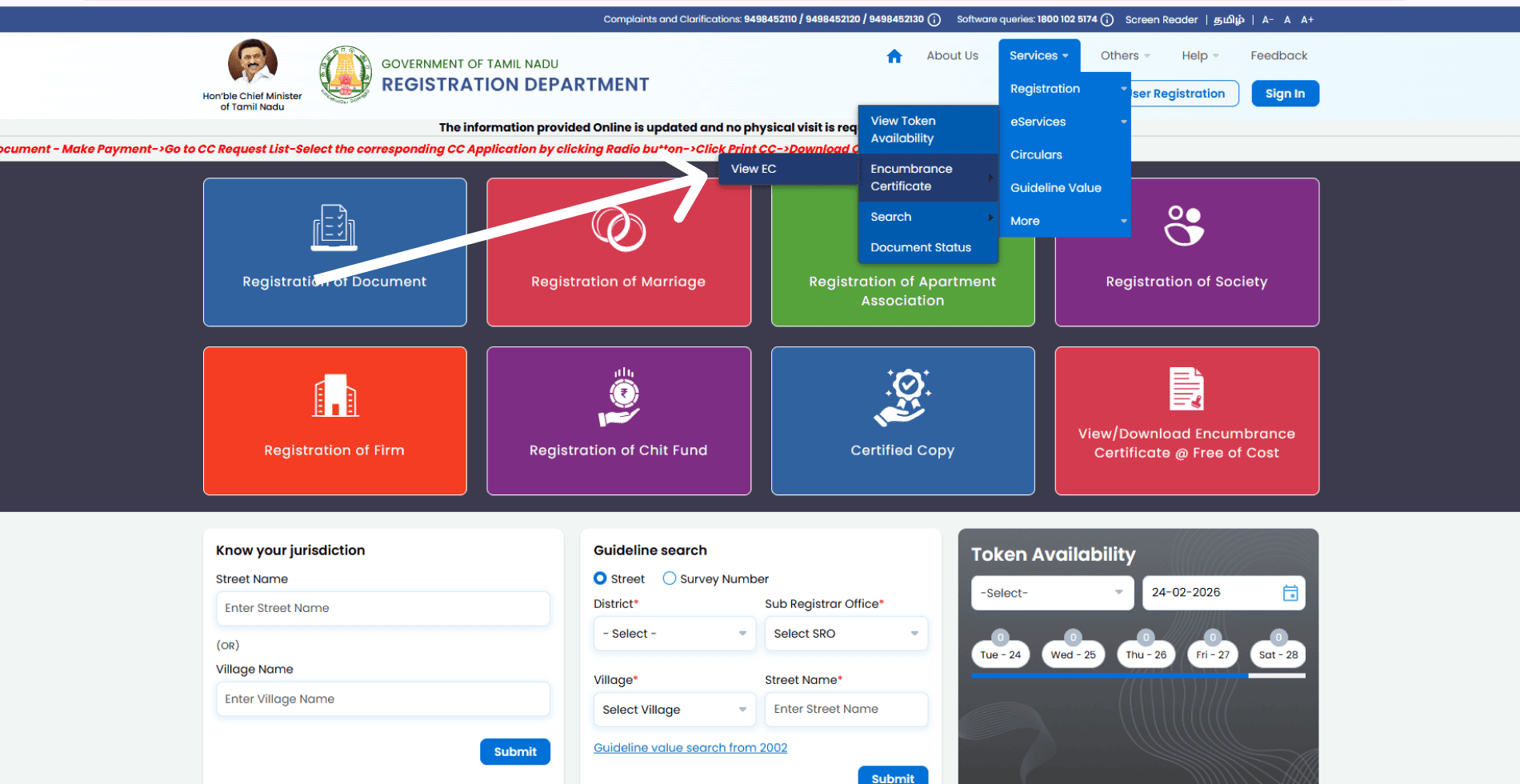Choose the Tue - 24 date chip
1520x784 pixels.
coord(1000,654)
